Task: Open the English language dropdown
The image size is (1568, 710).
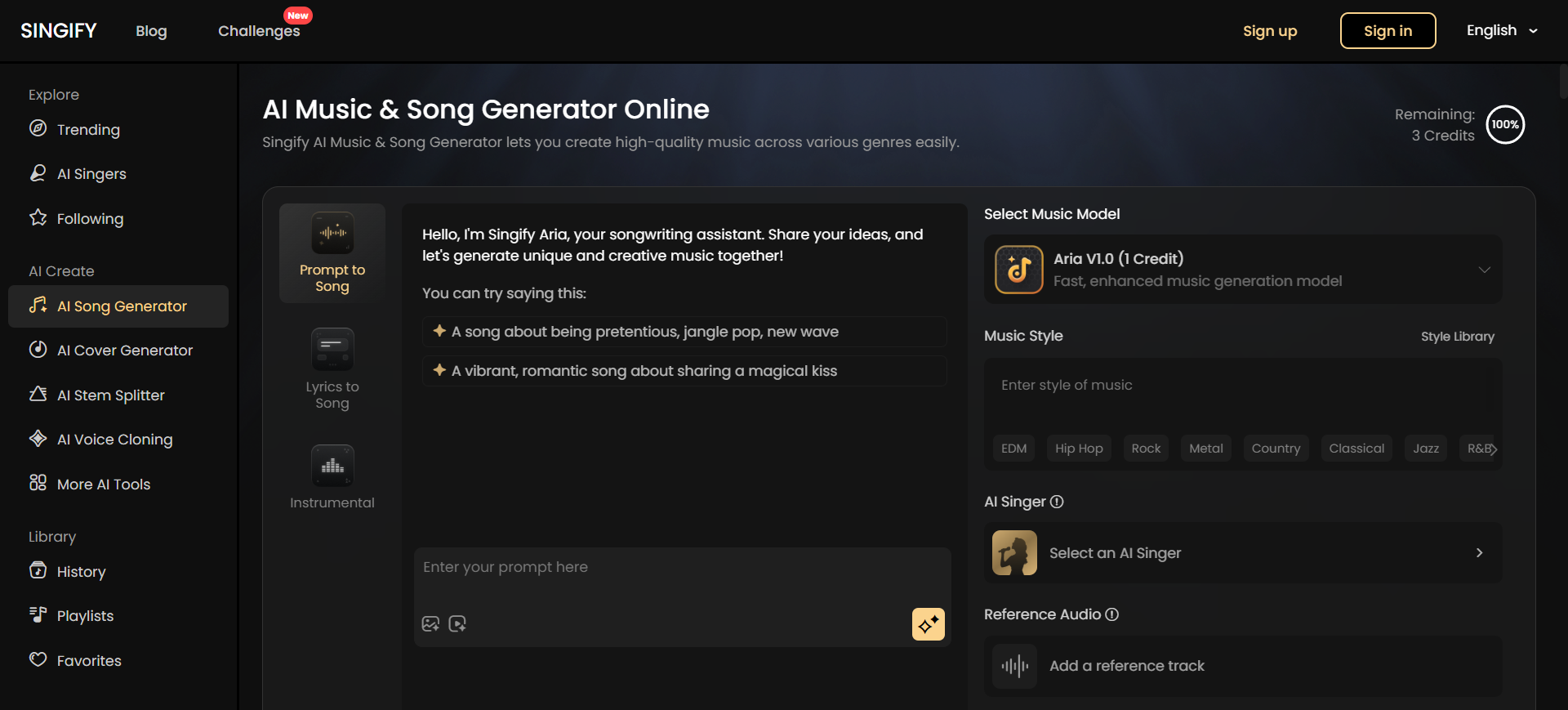Action: 1502,30
